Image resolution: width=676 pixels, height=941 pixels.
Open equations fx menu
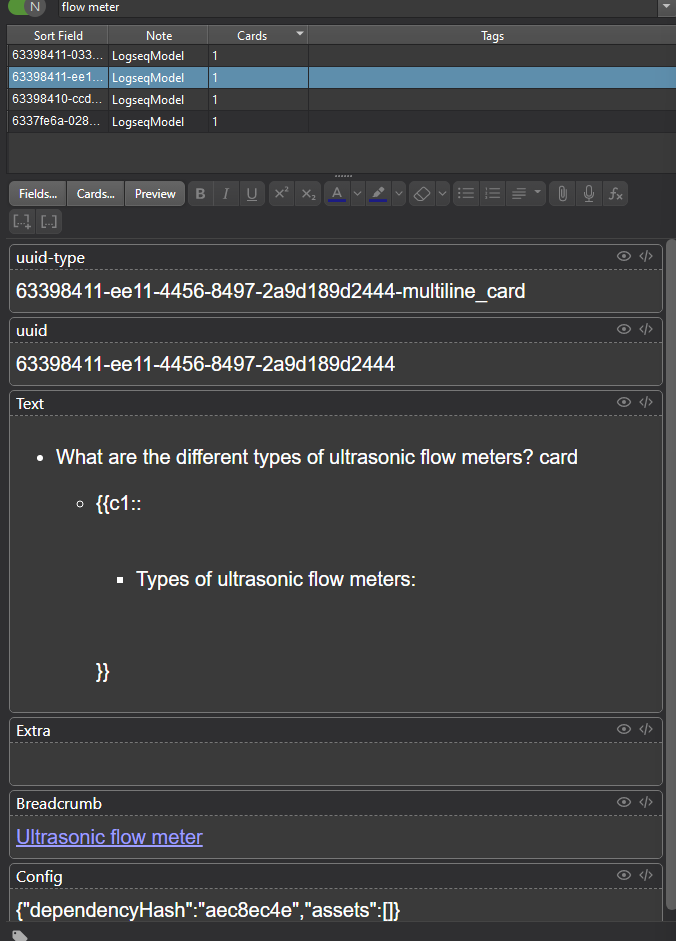tap(615, 194)
